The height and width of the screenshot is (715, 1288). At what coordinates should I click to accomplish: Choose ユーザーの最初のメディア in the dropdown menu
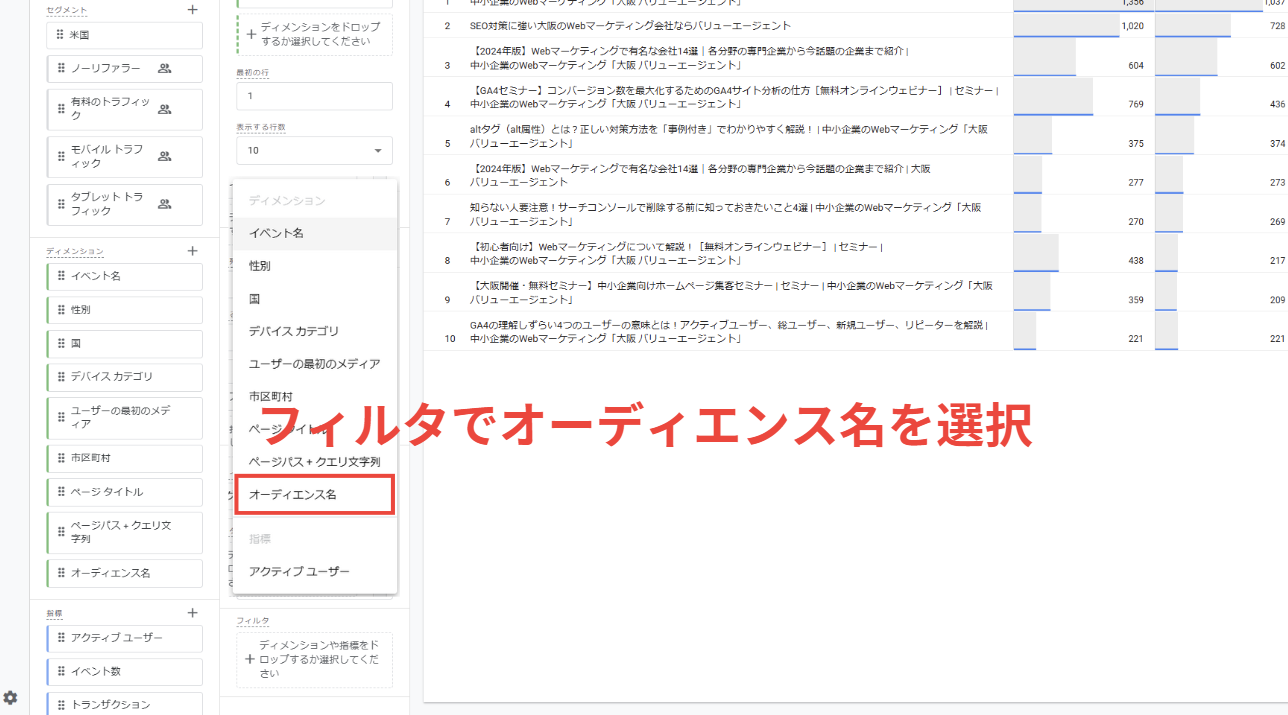point(315,364)
